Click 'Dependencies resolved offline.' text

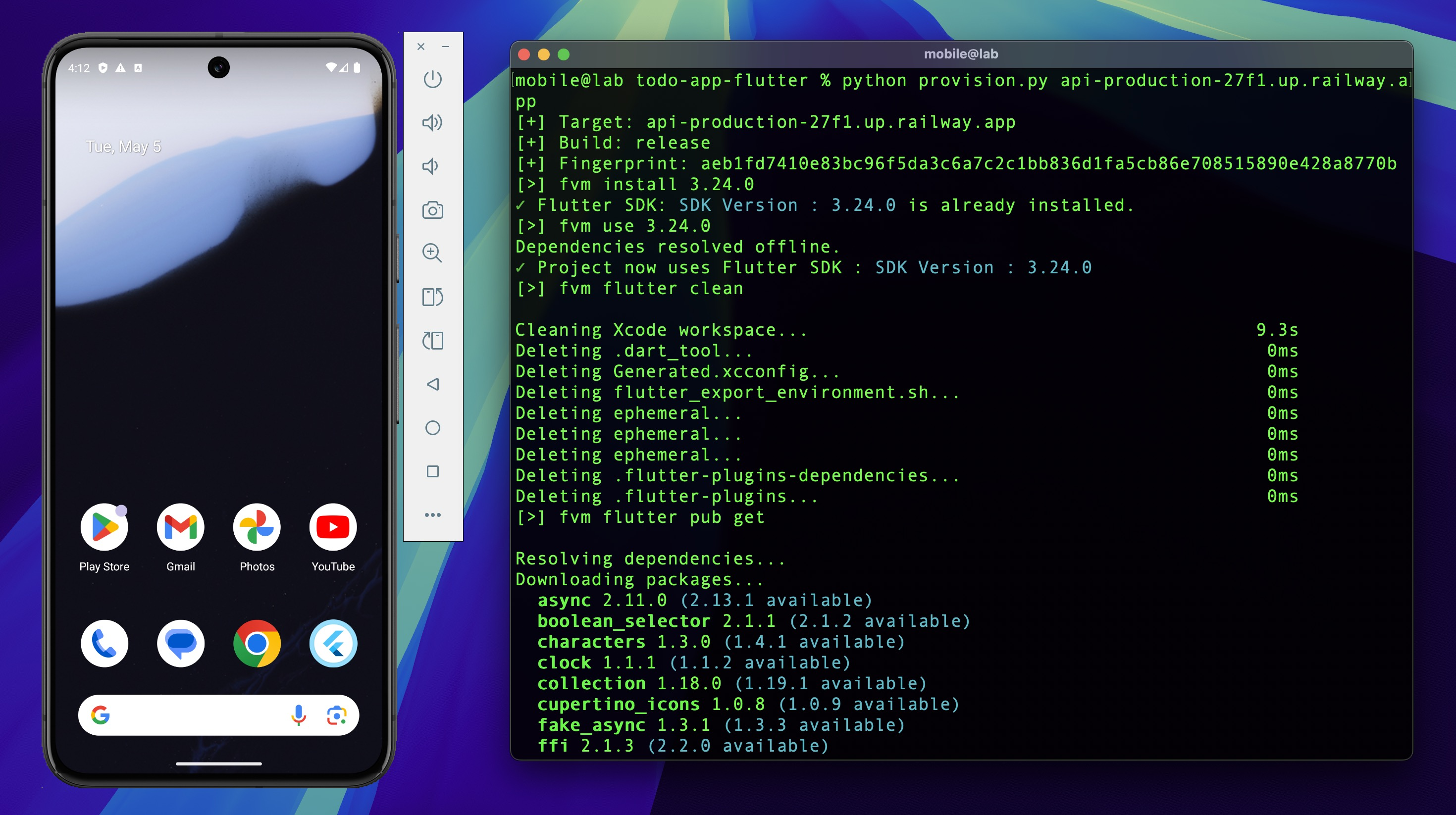677,247
